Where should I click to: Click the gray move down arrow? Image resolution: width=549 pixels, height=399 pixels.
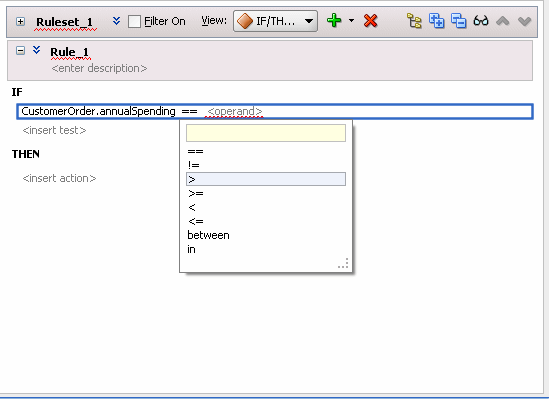[524, 22]
